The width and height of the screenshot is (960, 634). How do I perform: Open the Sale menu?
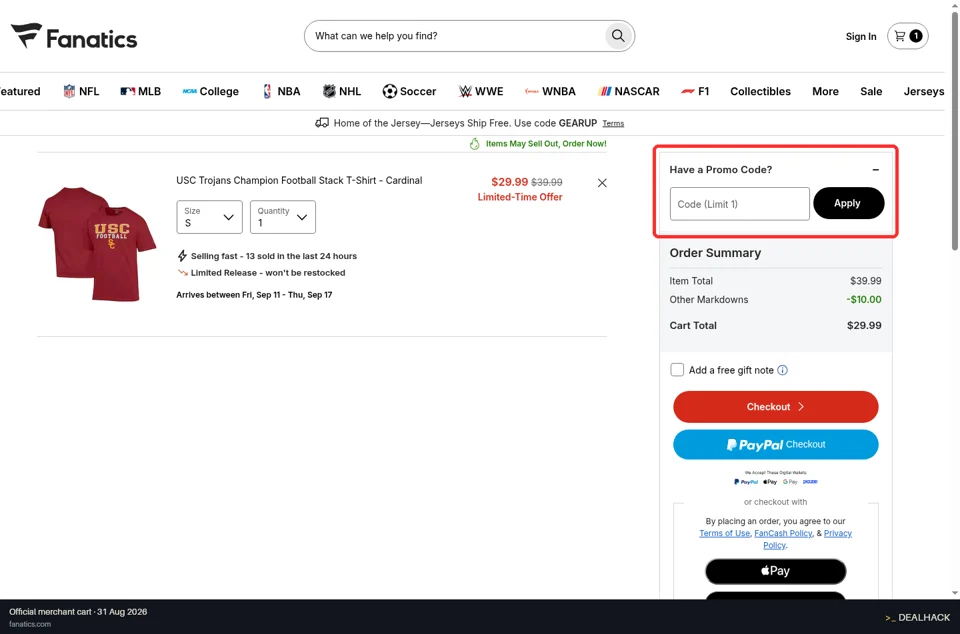pyautogui.click(x=871, y=91)
